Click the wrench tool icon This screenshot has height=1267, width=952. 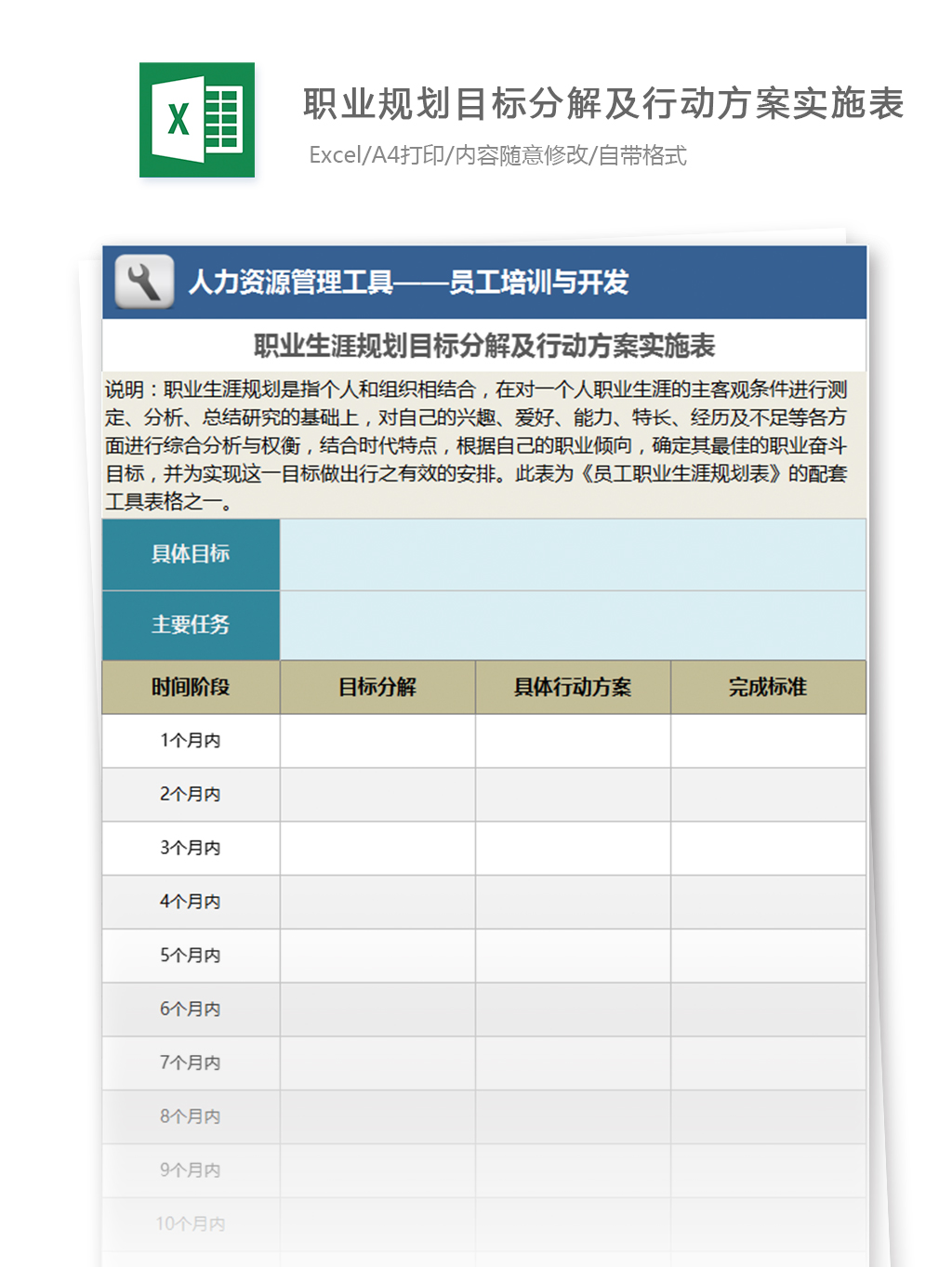144,282
